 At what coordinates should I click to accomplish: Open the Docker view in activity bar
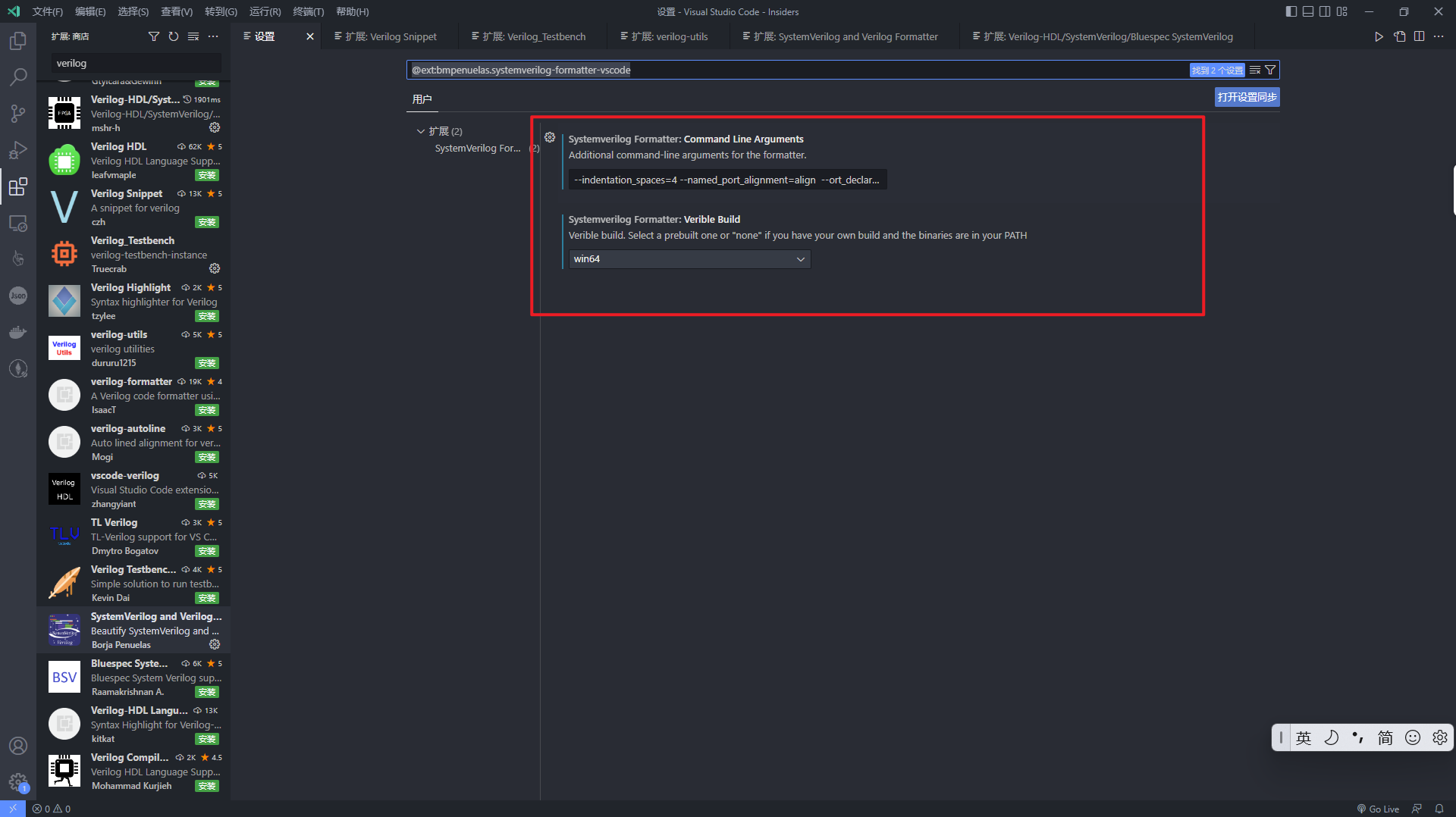click(17, 332)
